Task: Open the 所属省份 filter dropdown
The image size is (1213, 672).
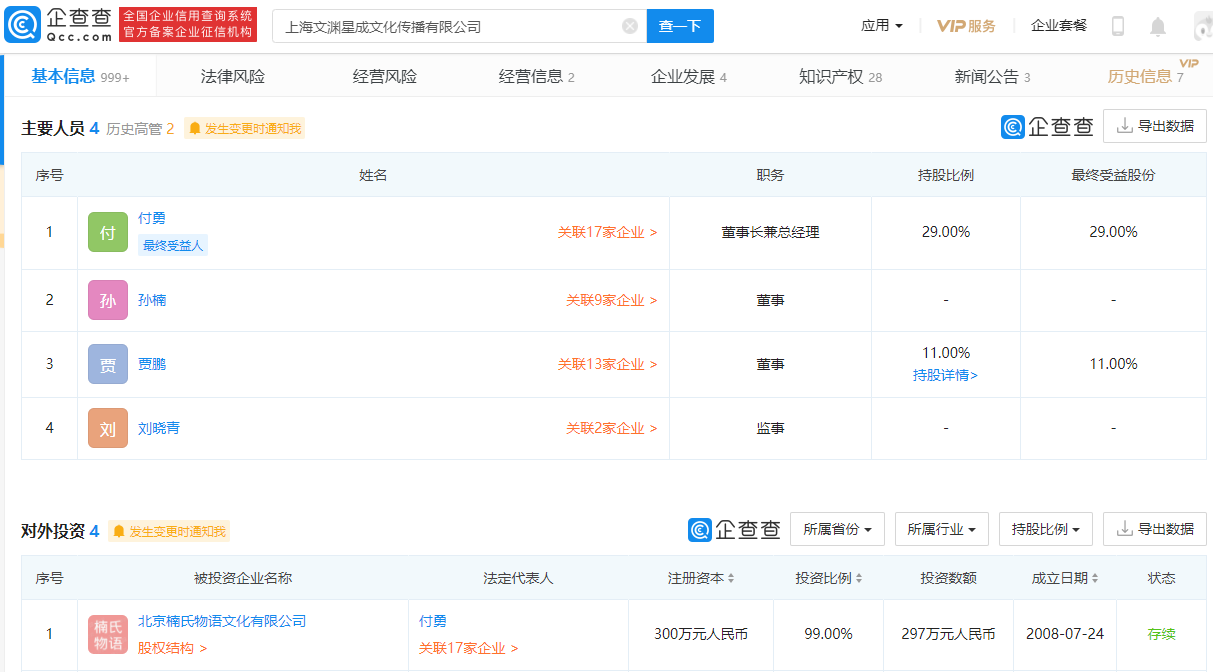Action: click(x=837, y=529)
